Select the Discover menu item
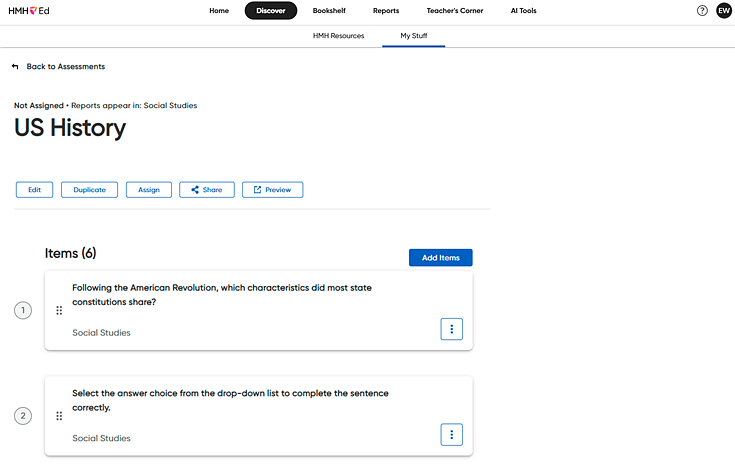 [x=270, y=11]
